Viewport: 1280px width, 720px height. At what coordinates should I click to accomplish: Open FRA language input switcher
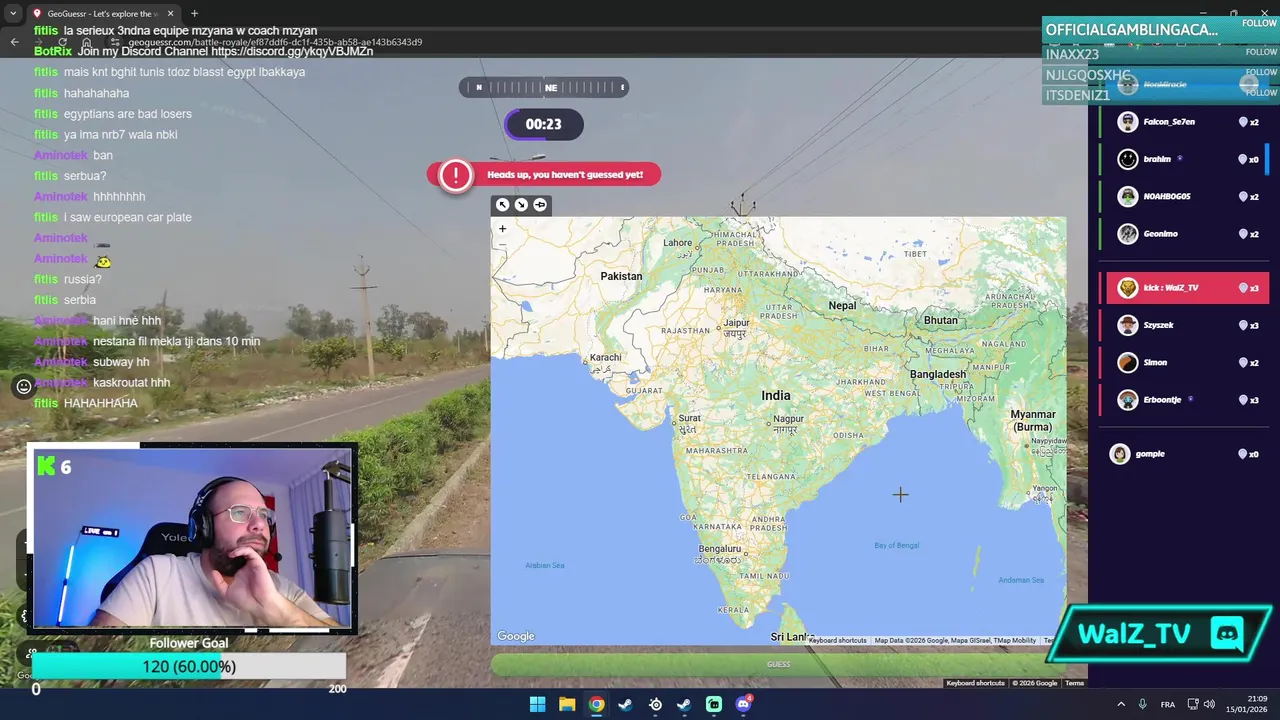(1167, 704)
